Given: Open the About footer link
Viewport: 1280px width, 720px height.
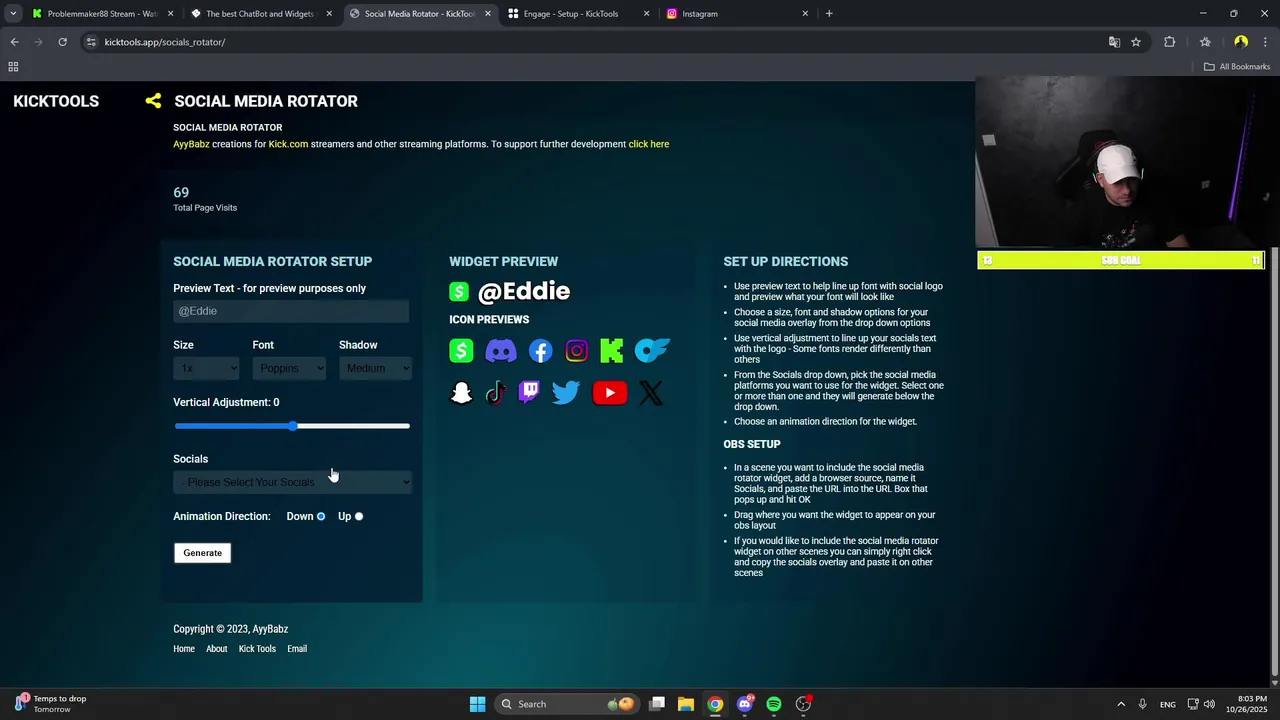Looking at the screenshot, I should click(x=217, y=649).
